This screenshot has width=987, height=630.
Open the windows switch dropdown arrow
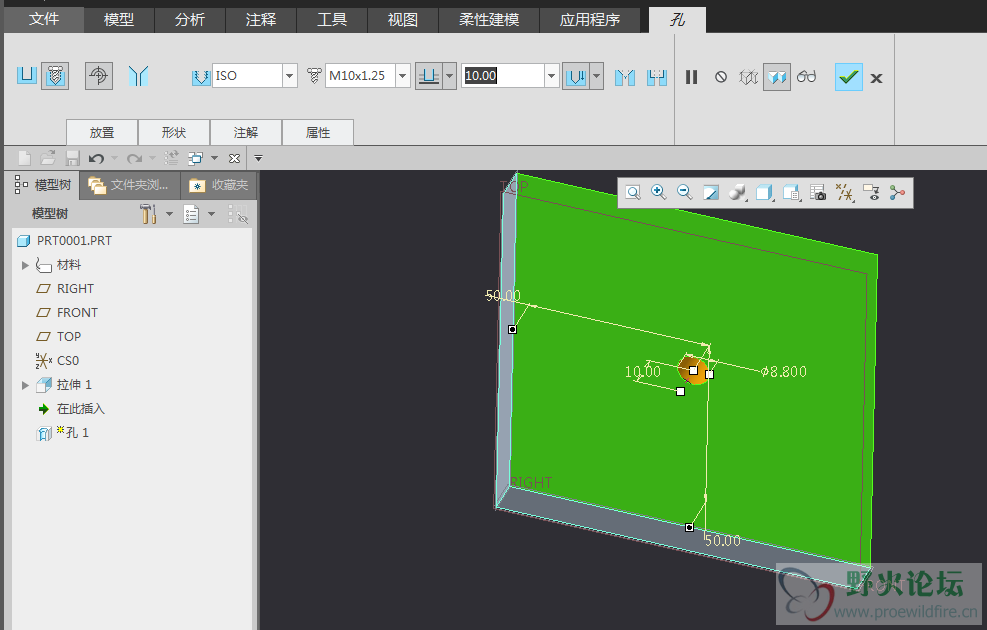[x=214, y=158]
